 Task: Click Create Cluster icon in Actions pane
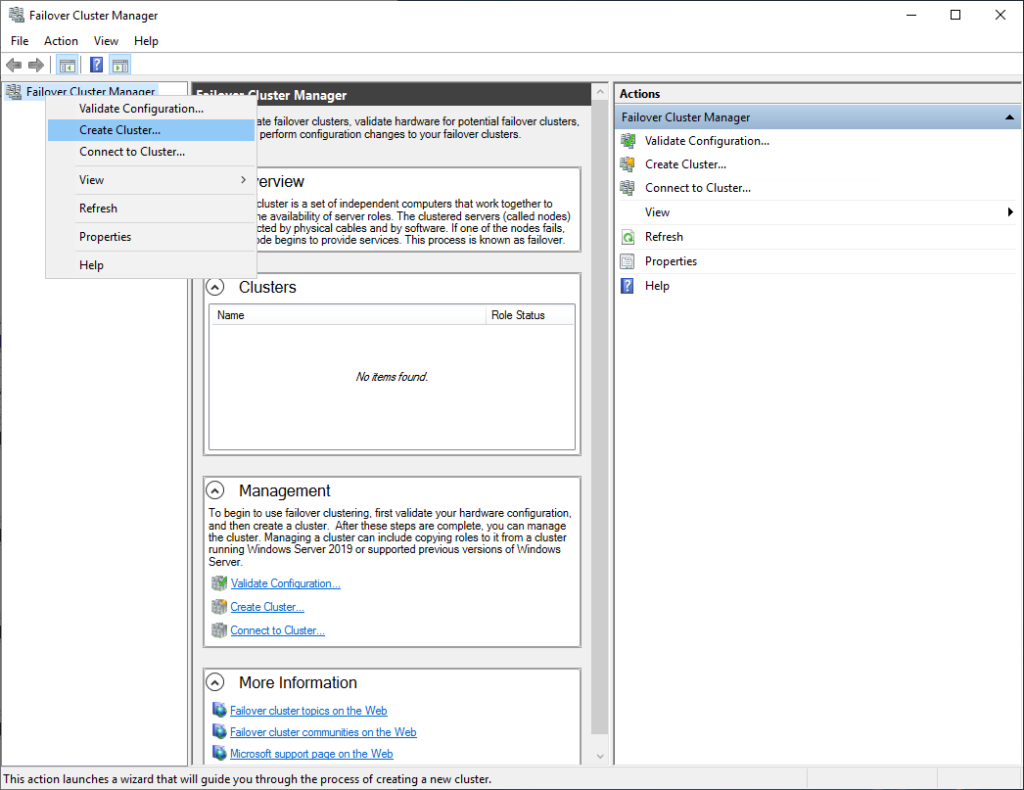(x=627, y=164)
